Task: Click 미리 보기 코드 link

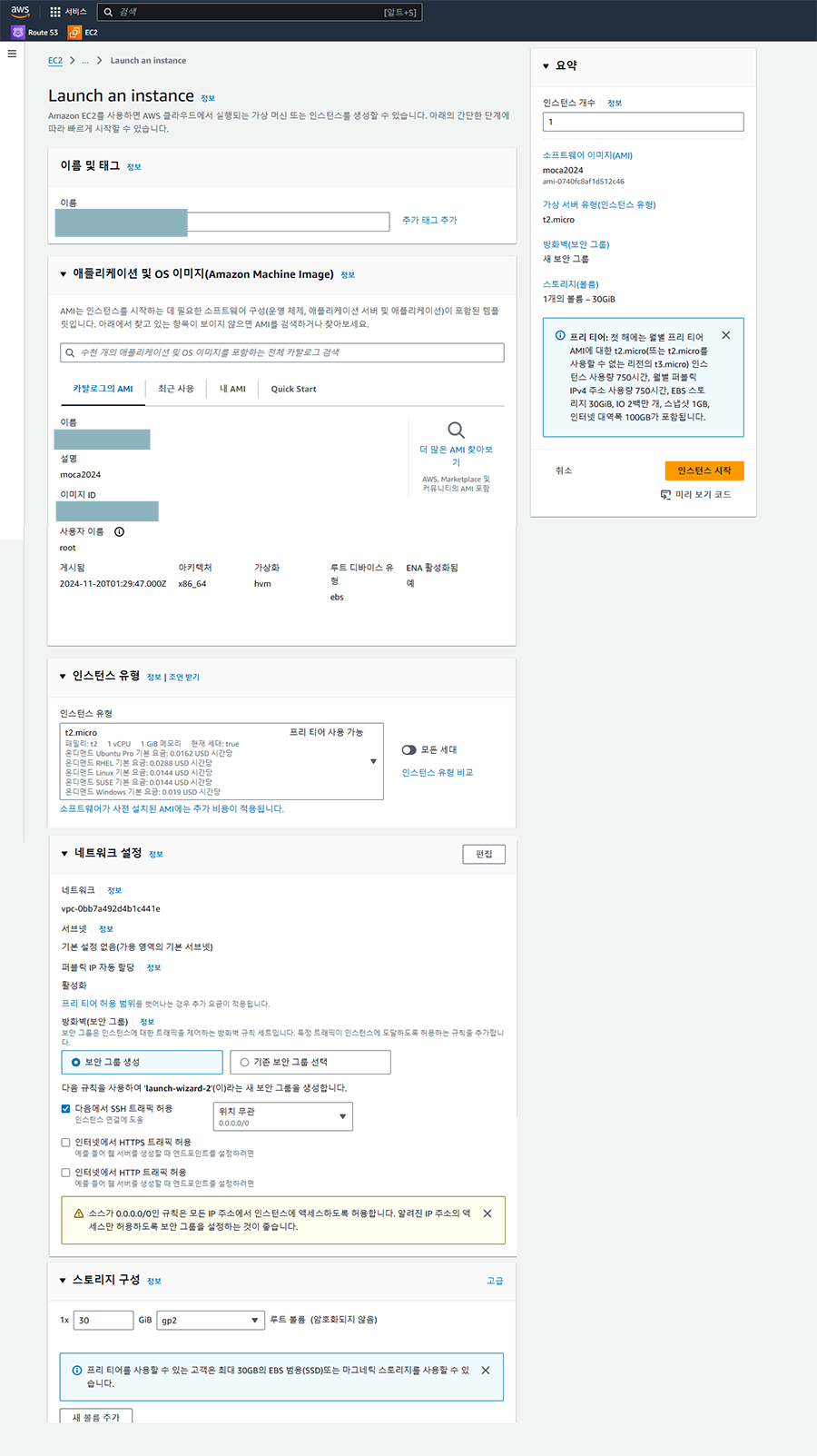Action: pyautogui.click(x=703, y=495)
